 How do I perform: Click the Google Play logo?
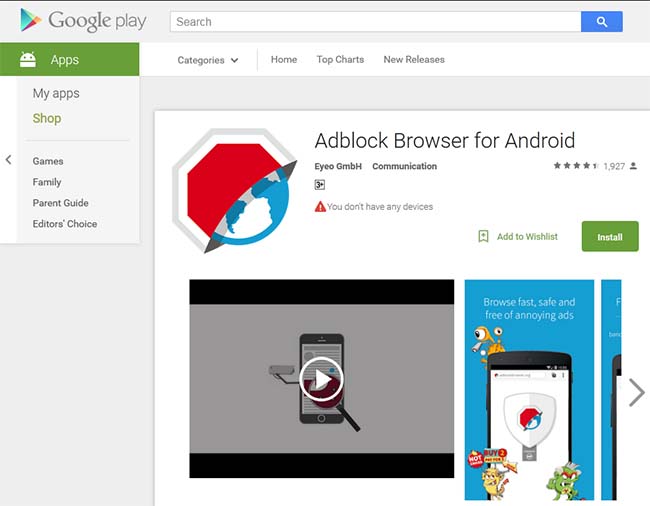(83, 20)
